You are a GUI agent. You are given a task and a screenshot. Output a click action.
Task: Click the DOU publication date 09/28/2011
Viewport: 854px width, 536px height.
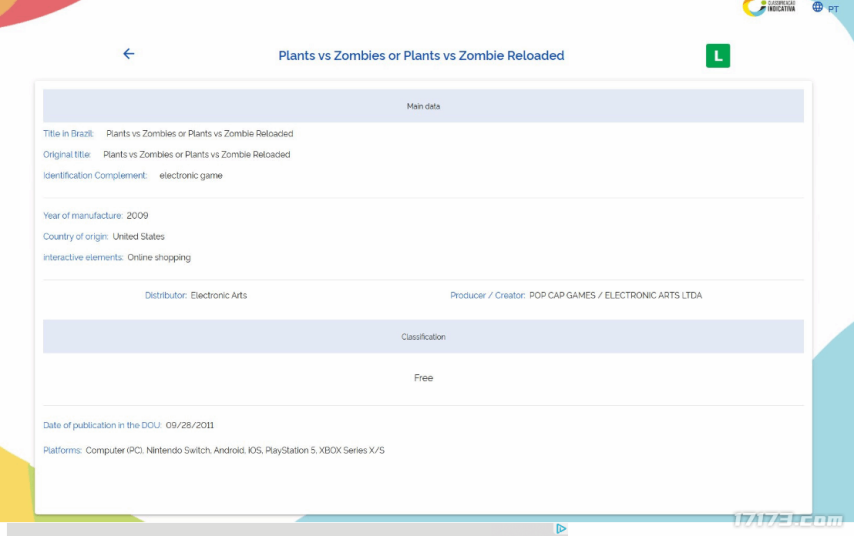[190, 426]
